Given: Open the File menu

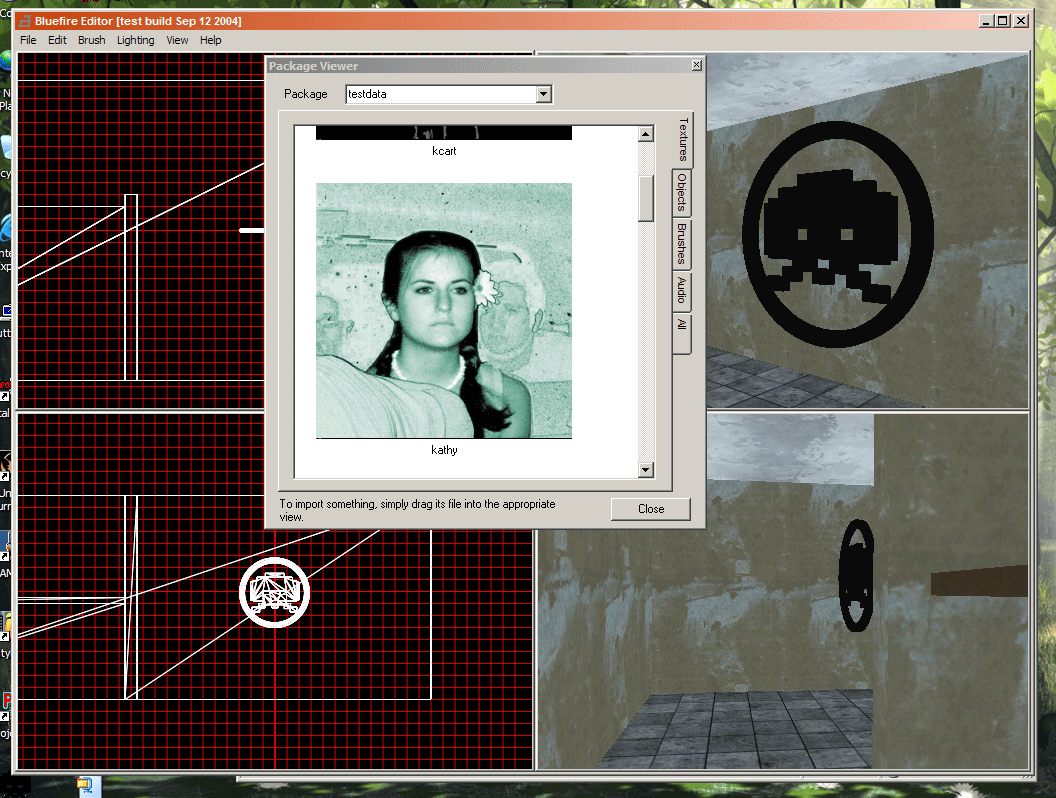Looking at the screenshot, I should click(28, 40).
